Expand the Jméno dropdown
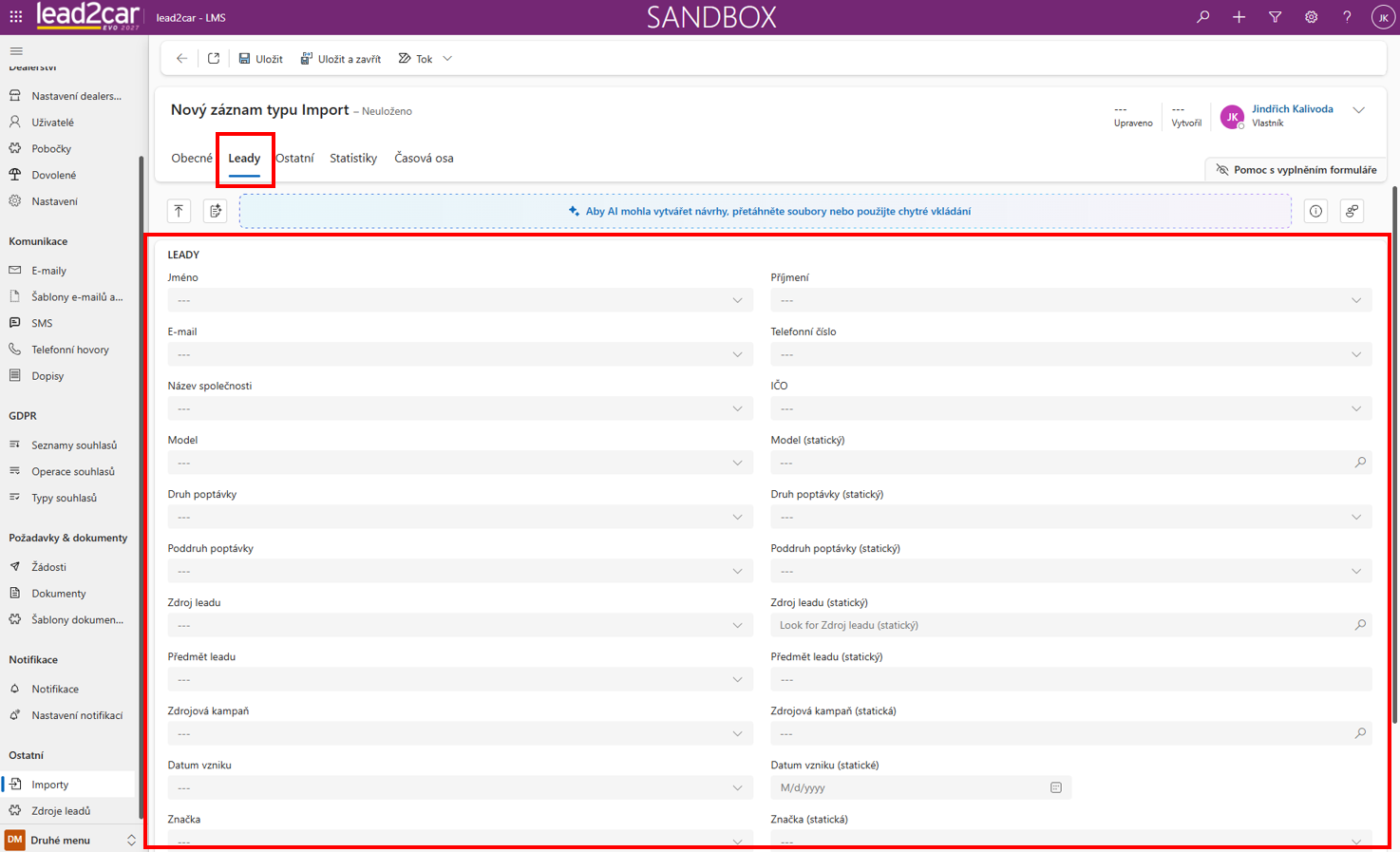Viewport: 1400px width, 852px height. (x=461, y=300)
